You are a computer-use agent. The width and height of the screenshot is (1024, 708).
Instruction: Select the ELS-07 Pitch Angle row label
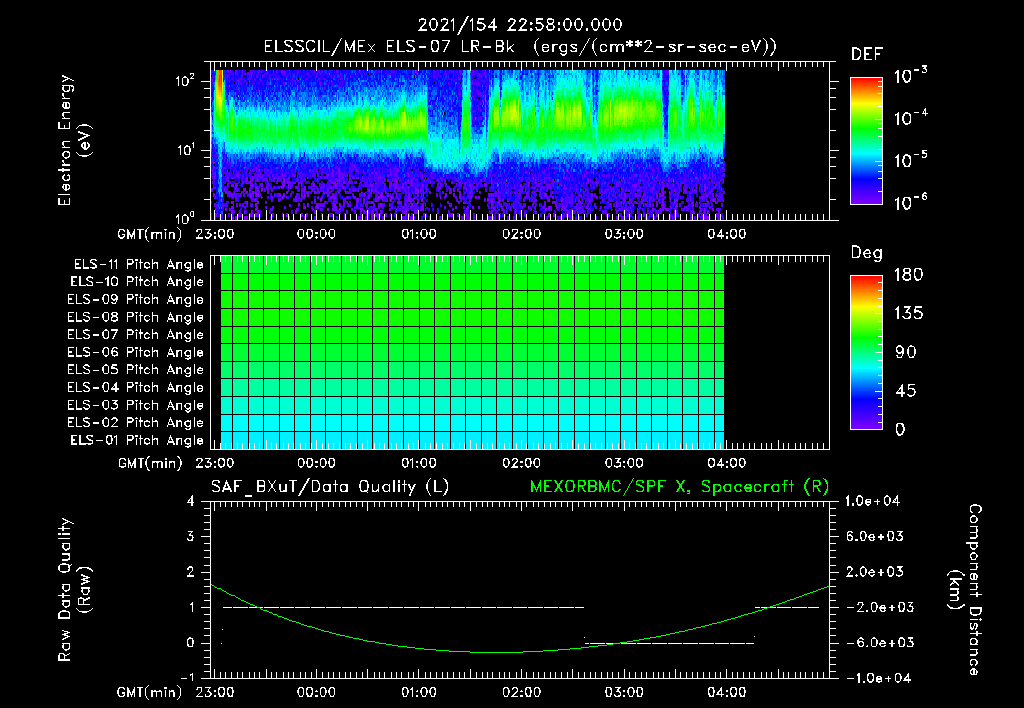(x=136, y=334)
